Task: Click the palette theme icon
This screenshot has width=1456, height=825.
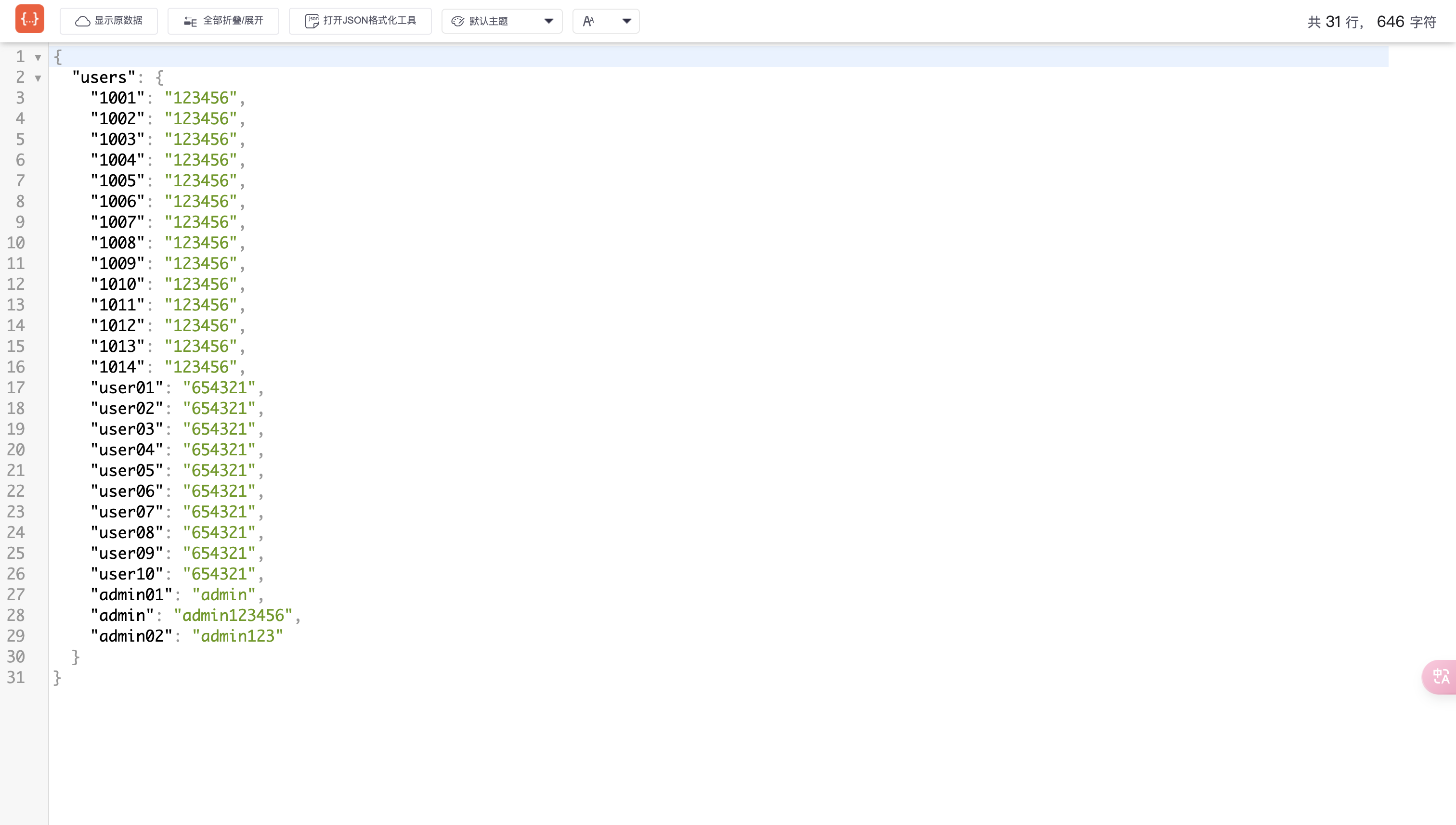Action: click(x=457, y=22)
